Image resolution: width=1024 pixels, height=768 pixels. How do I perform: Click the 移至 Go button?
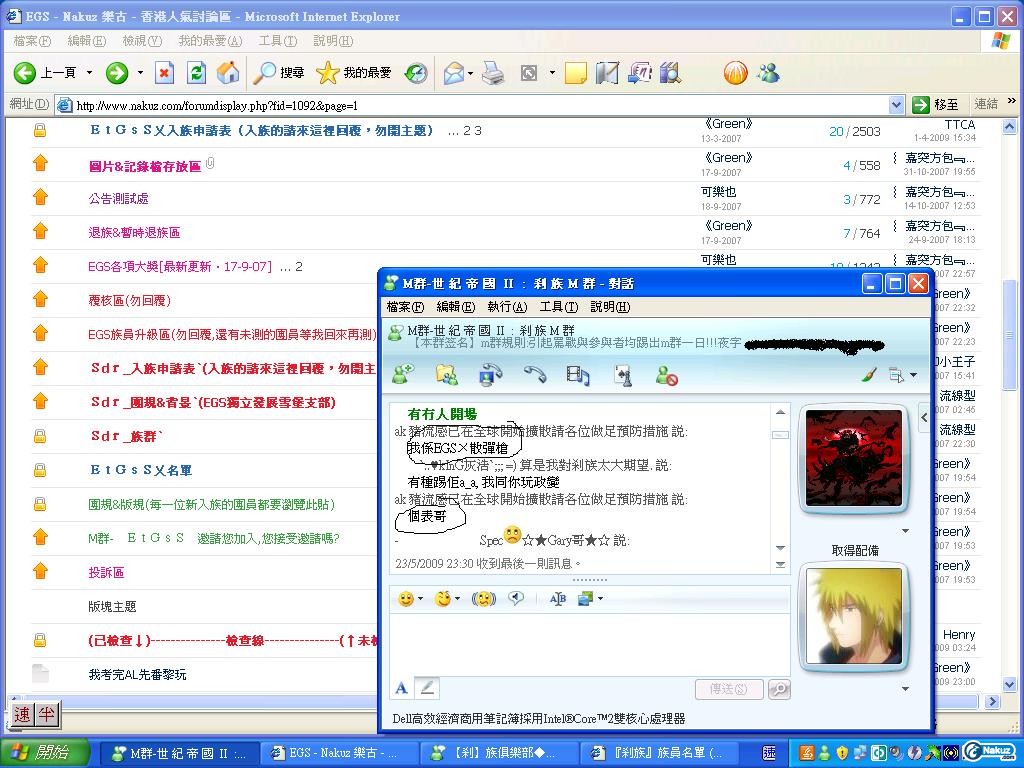[936, 105]
